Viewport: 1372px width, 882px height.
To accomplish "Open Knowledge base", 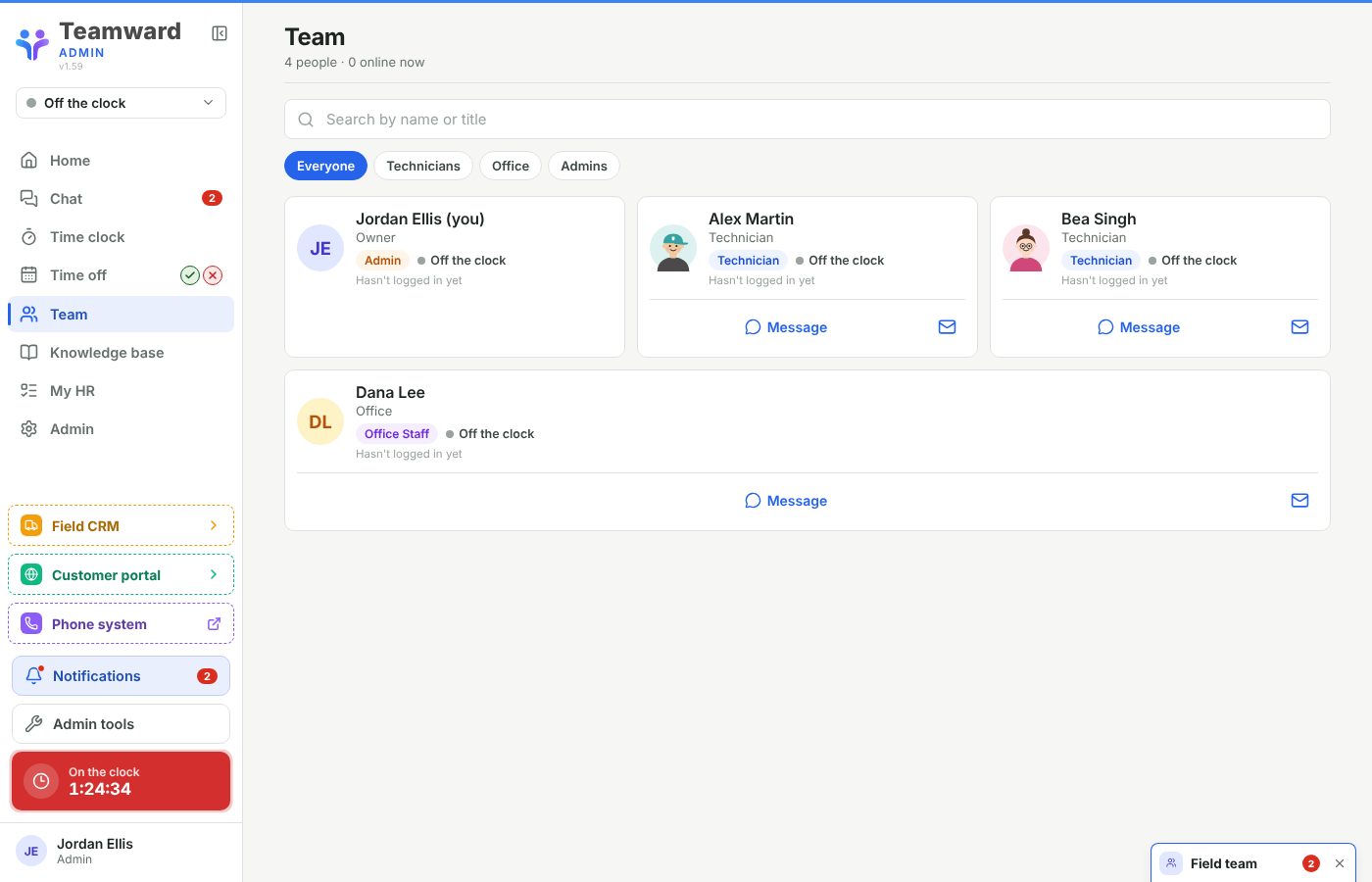I will point(121,353).
